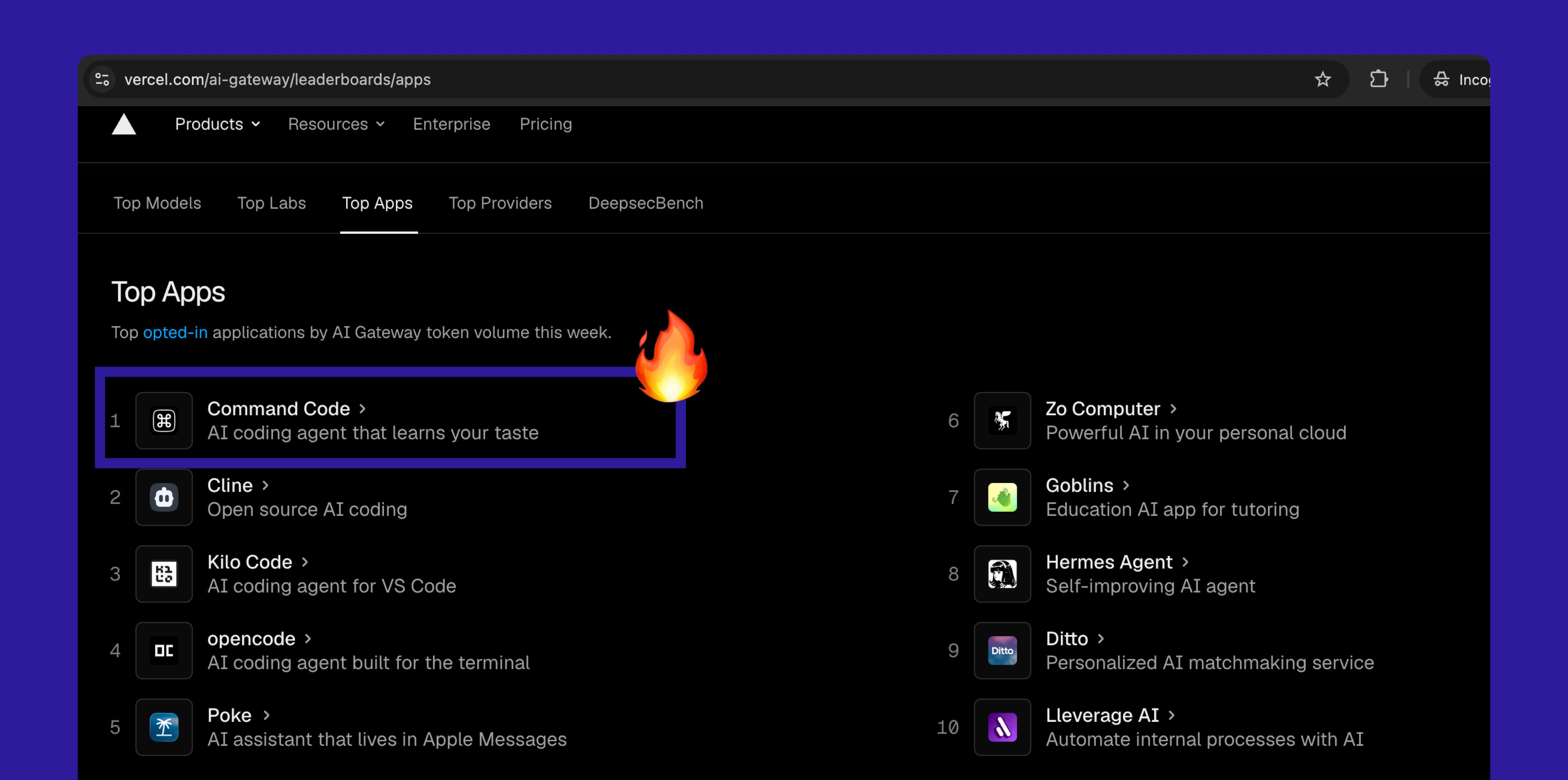Click chevron next to Goblins

pyautogui.click(x=1126, y=486)
